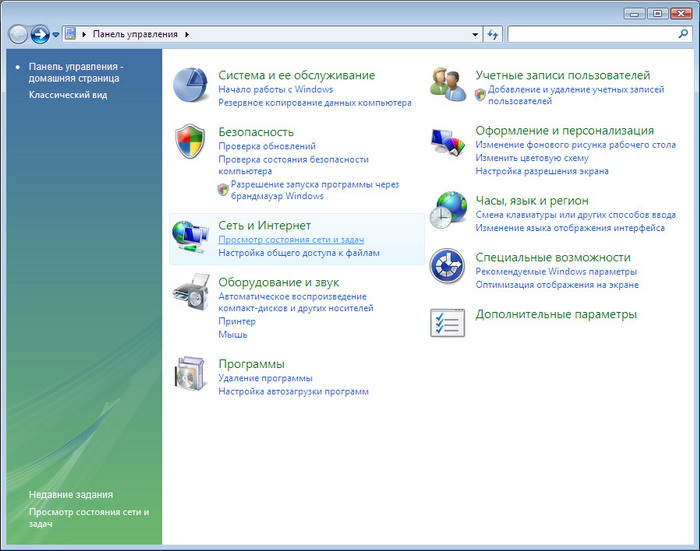700x551 pixels.
Task: Open the Programs disc icon
Action: pos(191,374)
